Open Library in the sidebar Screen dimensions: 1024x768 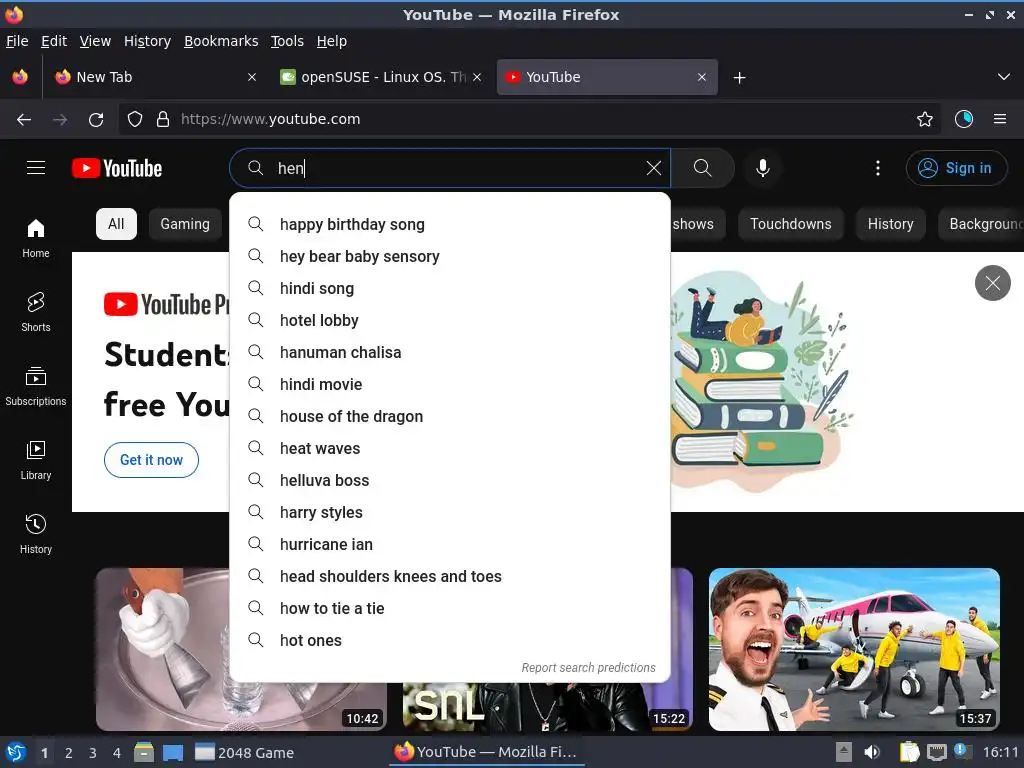tap(36, 461)
